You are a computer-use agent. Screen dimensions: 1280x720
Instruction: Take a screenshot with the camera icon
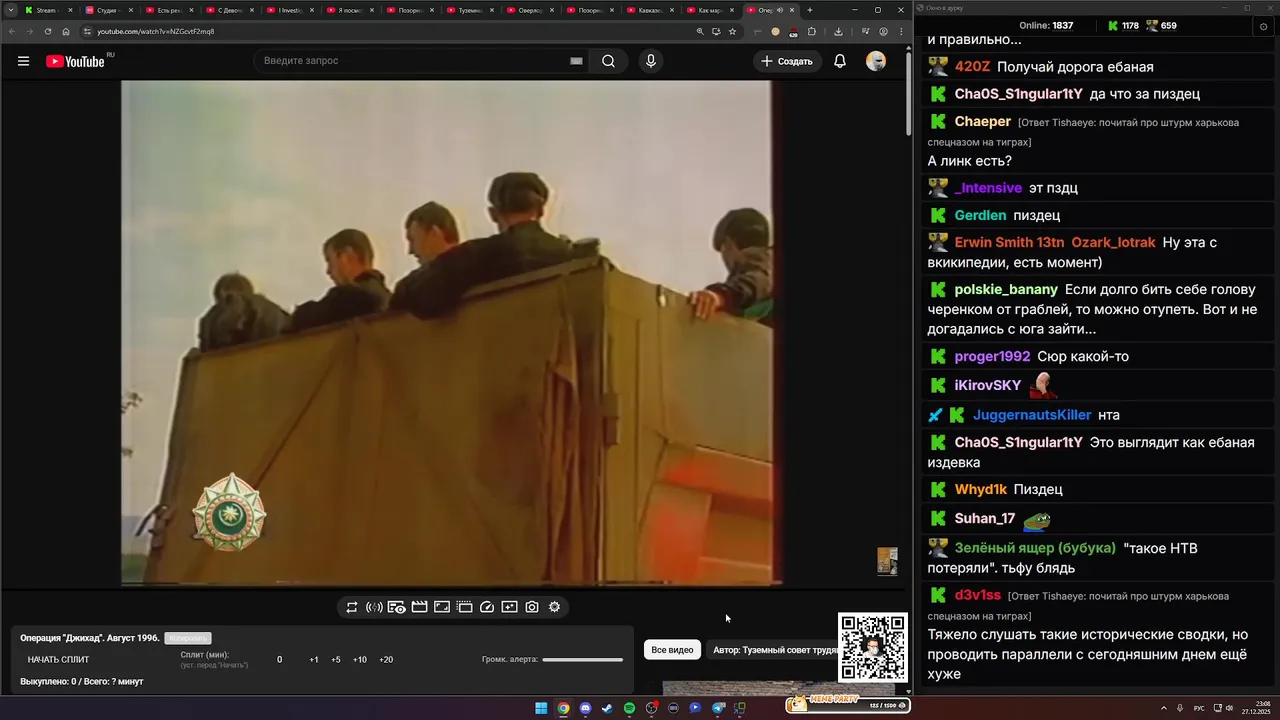(x=532, y=607)
